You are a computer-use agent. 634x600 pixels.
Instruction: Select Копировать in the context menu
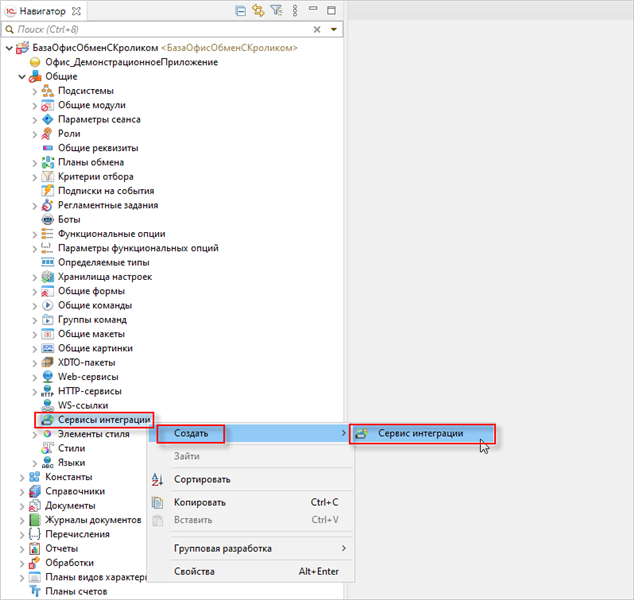point(199,502)
